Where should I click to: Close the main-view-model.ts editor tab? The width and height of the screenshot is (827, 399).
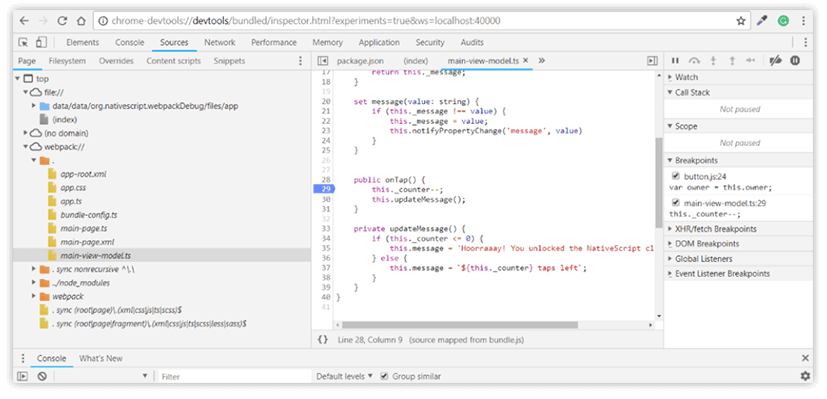pyautogui.click(x=525, y=61)
